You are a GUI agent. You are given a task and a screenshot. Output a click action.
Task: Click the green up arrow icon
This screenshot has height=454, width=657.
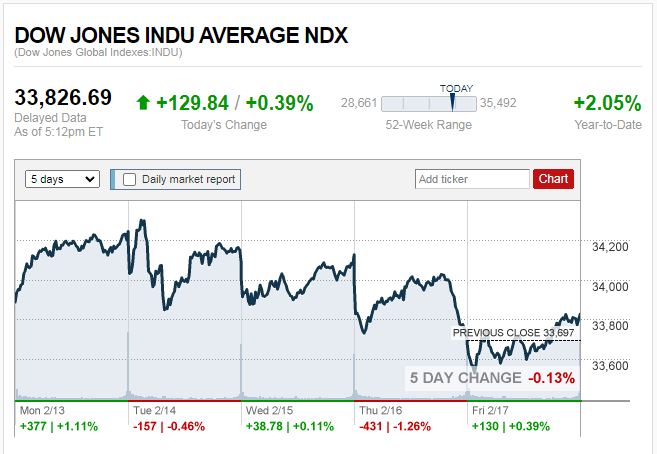(x=144, y=102)
